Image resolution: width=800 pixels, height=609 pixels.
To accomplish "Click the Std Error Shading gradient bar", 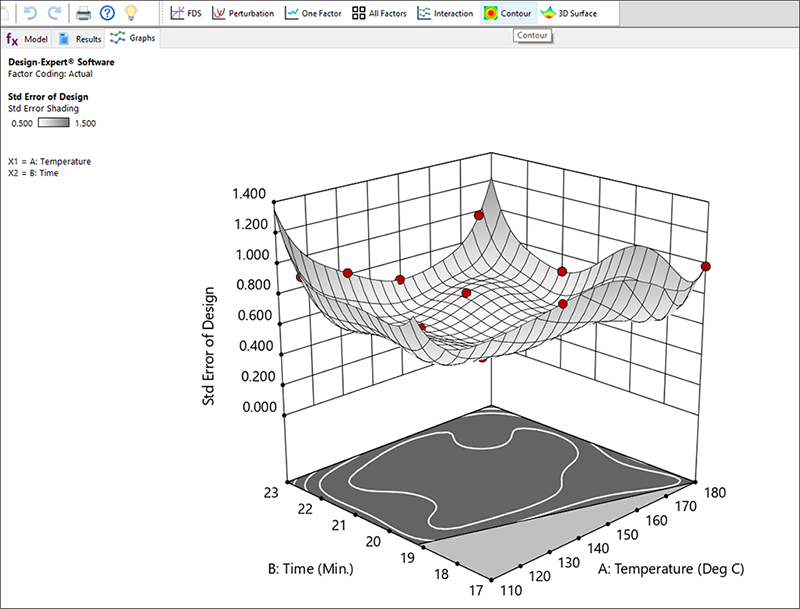I will [x=53, y=122].
